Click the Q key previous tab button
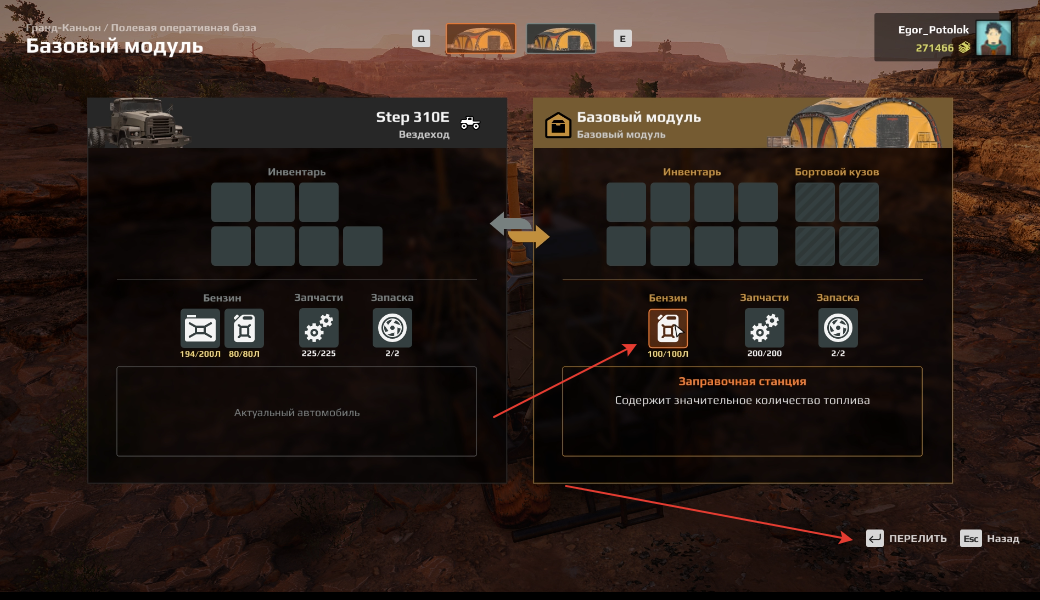The image size is (1040, 600). (421, 38)
